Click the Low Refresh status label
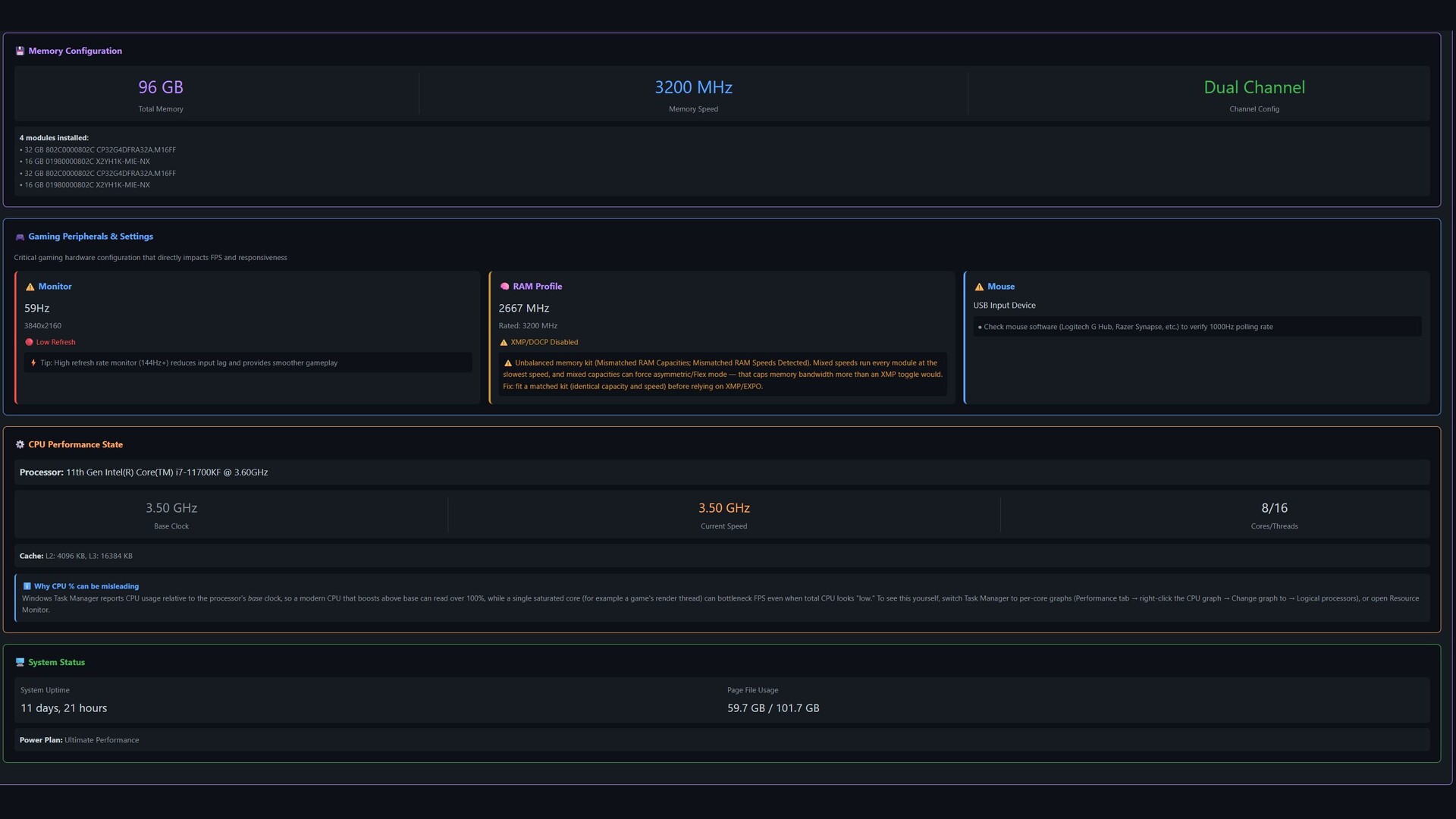 click(x=55, y=342)
